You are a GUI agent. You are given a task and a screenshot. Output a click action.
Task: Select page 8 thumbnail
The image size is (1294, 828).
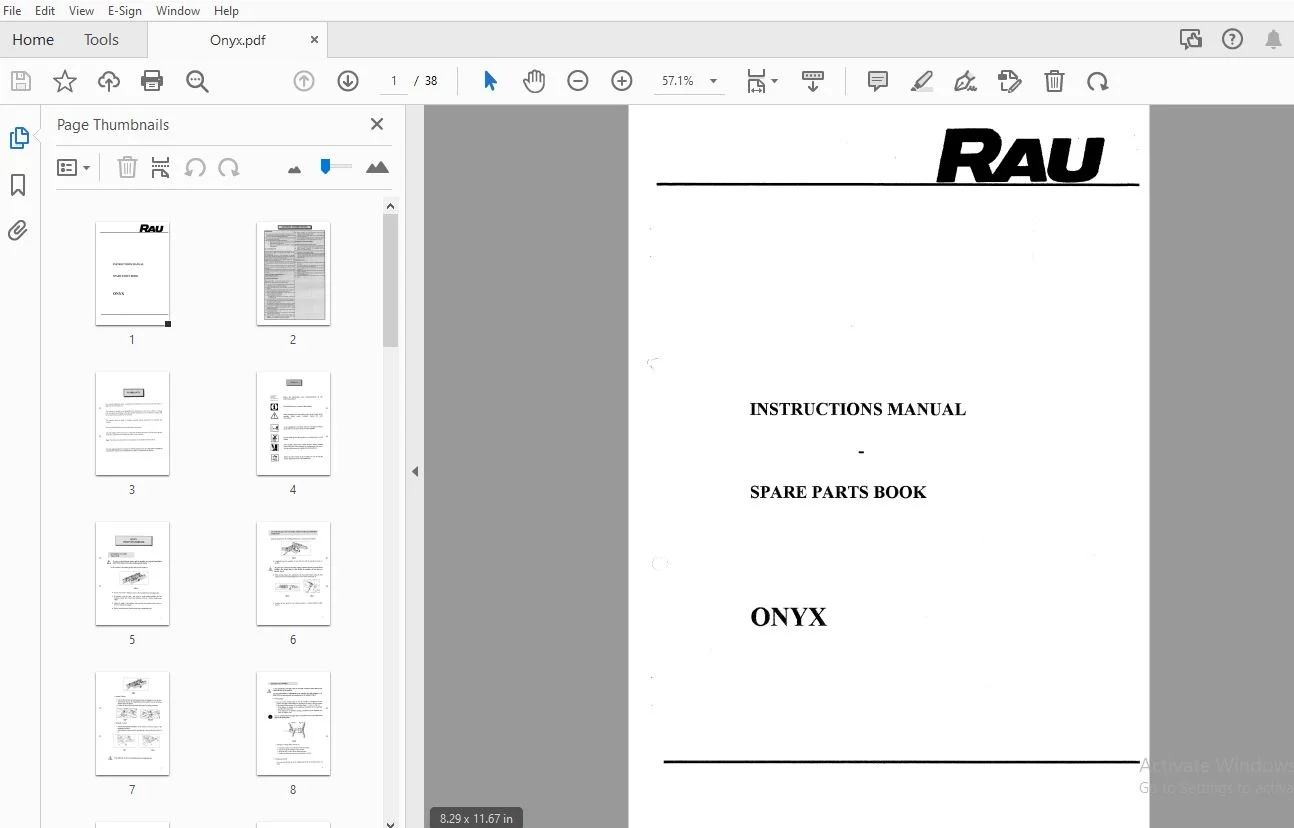point(293,723)
